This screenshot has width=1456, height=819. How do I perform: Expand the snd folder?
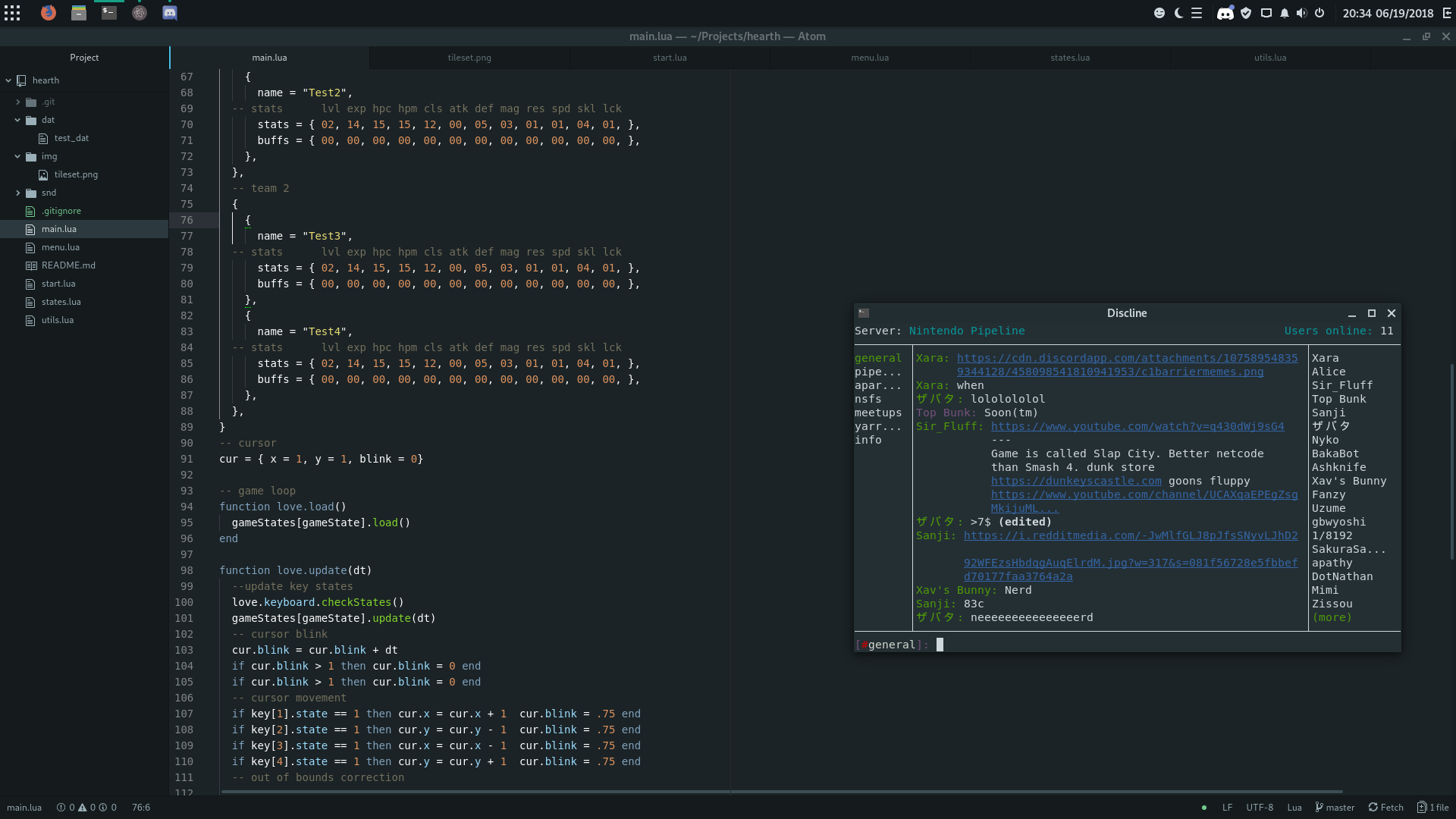[x=18, y=193]
